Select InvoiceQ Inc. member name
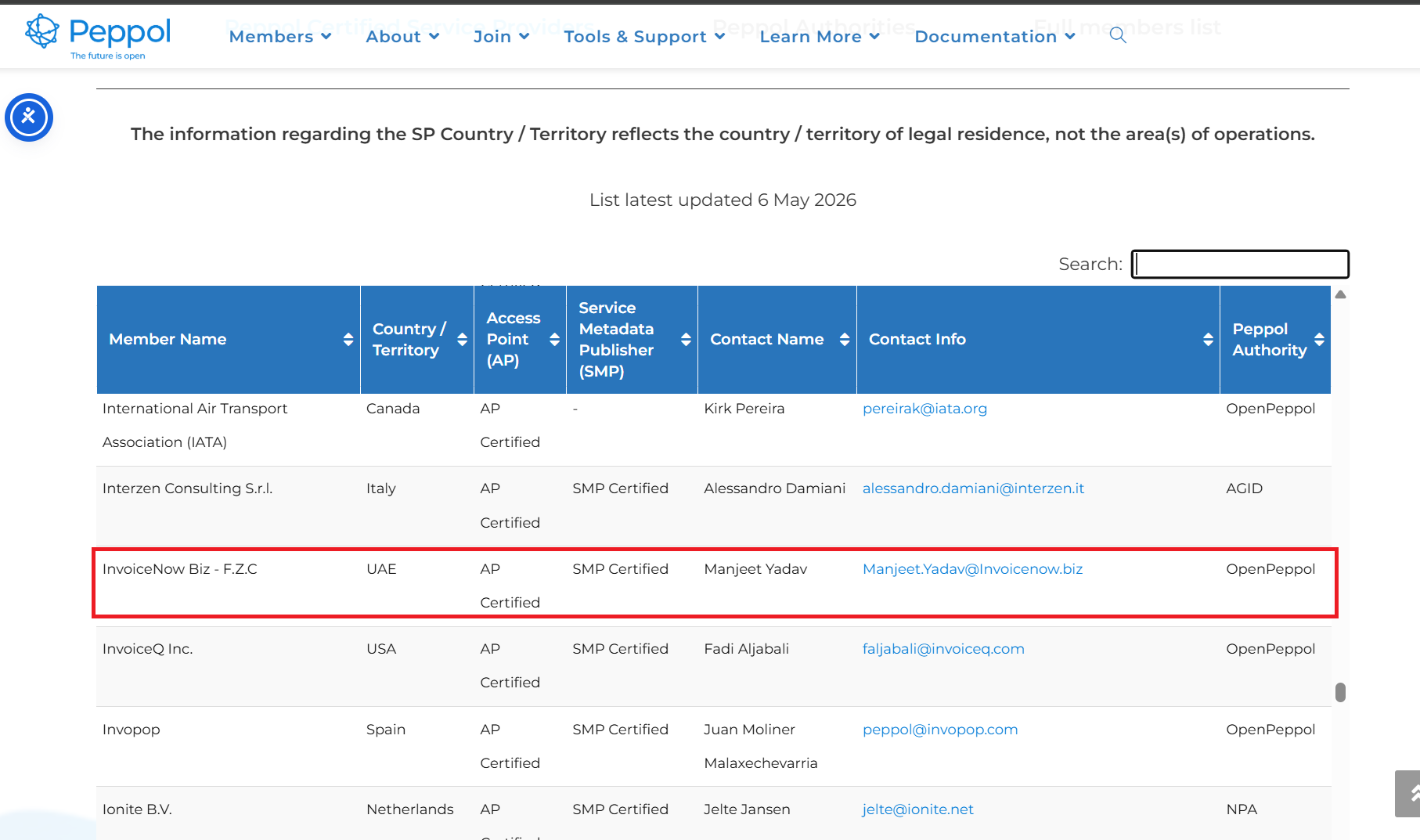 point(147,649)
